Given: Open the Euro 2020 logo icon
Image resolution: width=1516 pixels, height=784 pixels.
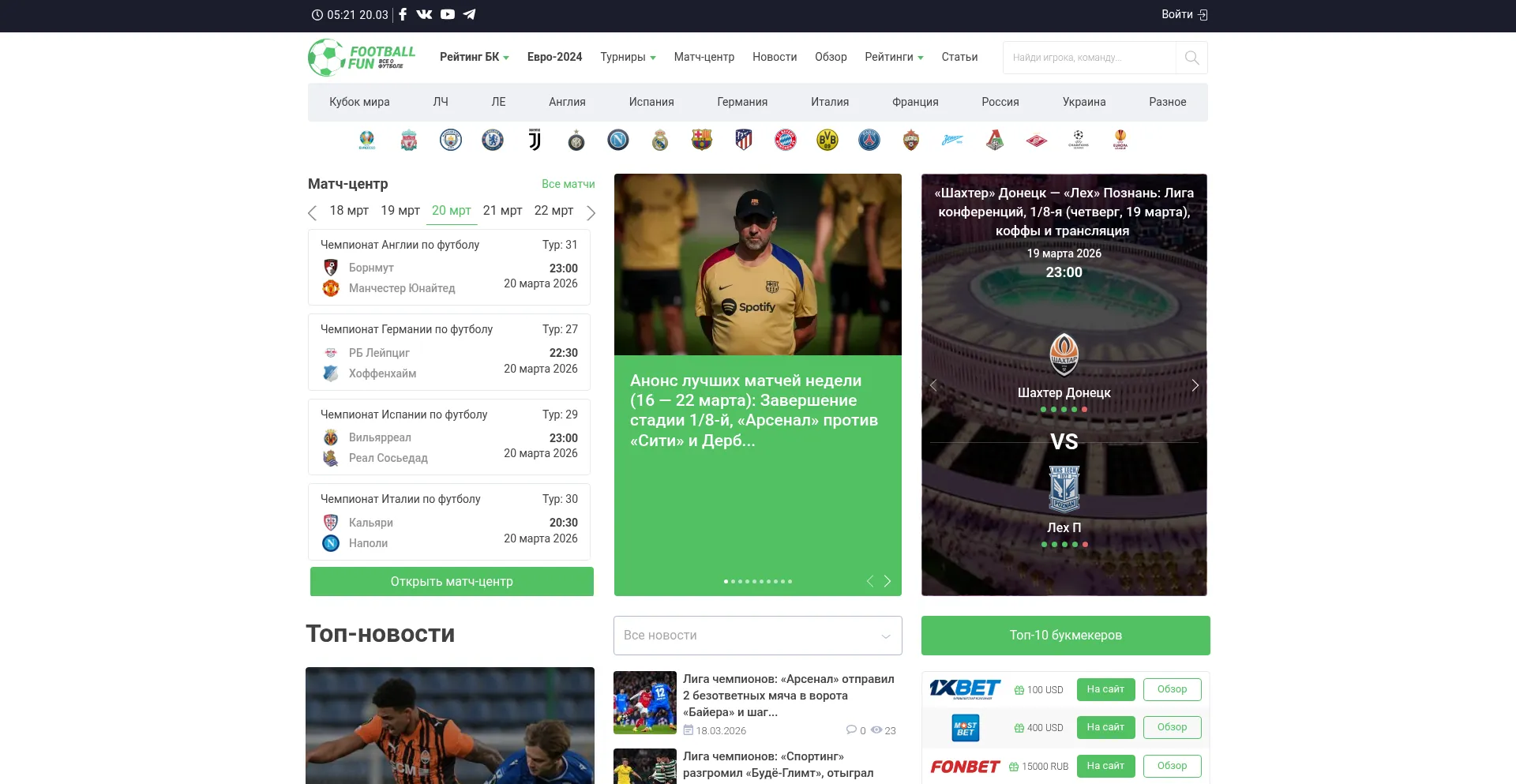Looking at the screenshot, I should pyautogui.click(x=367, y=141).
